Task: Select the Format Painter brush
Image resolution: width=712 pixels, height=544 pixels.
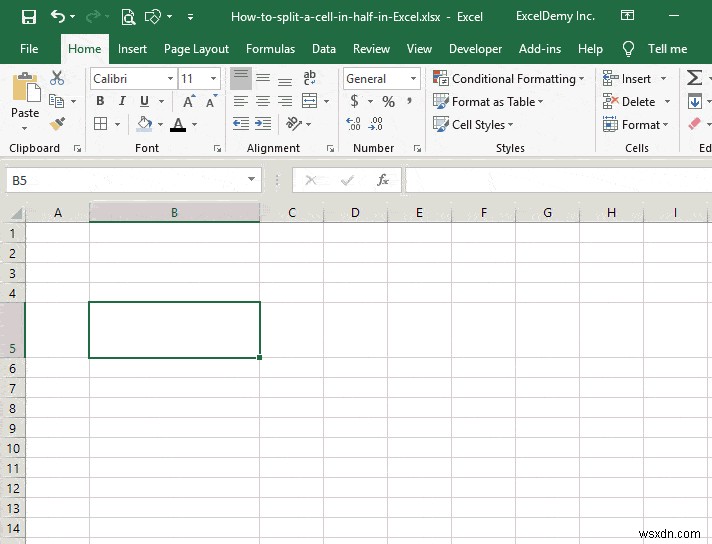Action: (x=57, y=124)
